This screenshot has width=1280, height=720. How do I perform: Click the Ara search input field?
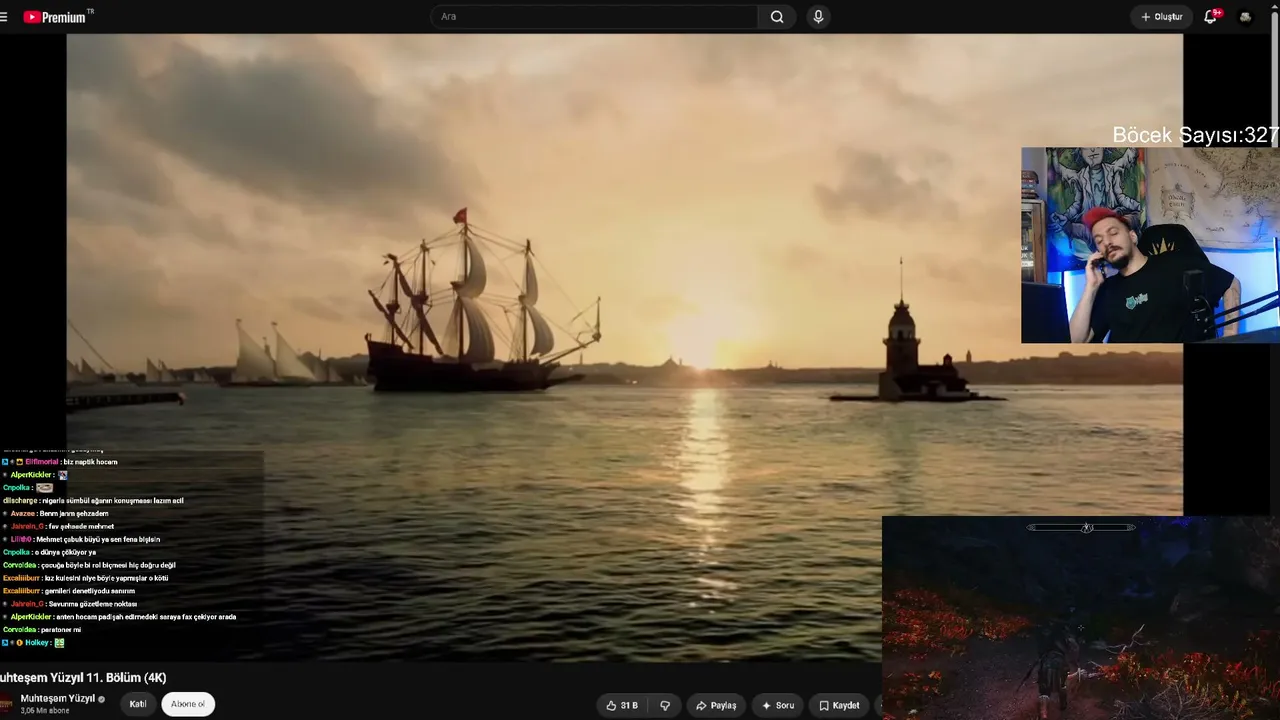click(595, 17)
